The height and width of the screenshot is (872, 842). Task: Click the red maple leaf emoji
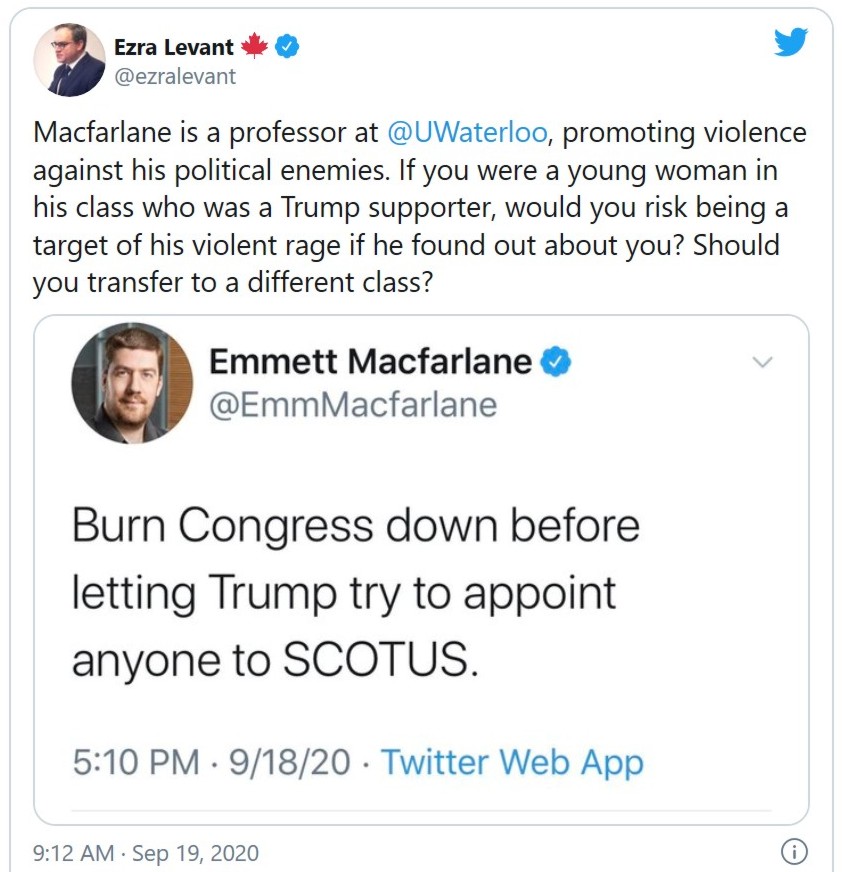[255, 47]
